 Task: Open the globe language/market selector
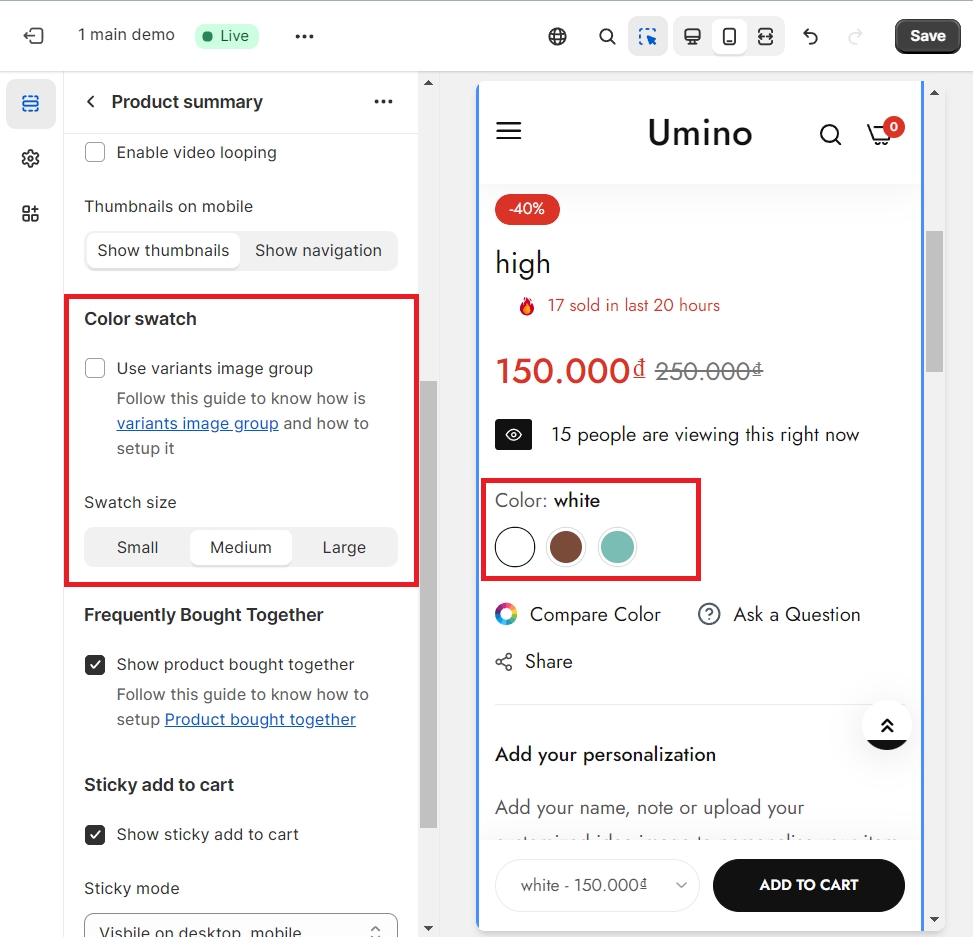pyautogui.click(x=557, y=36)
